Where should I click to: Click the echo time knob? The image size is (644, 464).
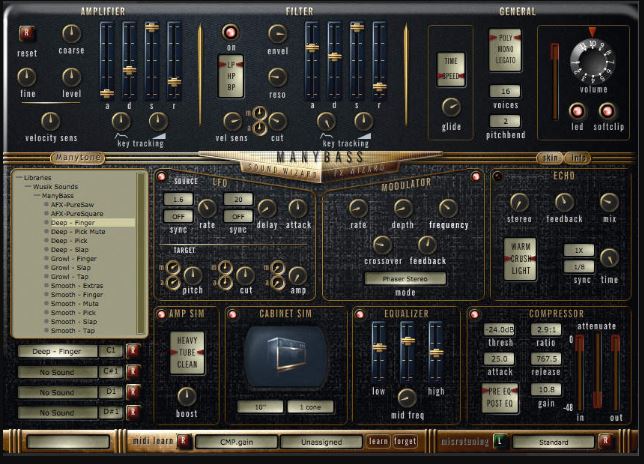[x=609, y=257]
